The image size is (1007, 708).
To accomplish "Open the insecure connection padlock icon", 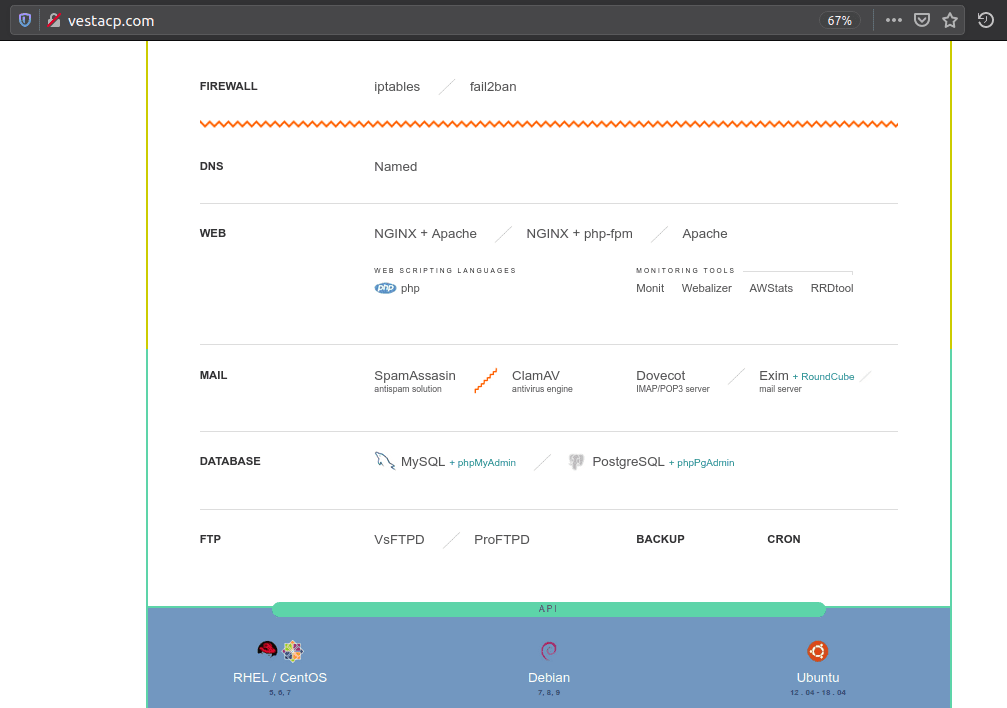I will [x=55, y=21].
